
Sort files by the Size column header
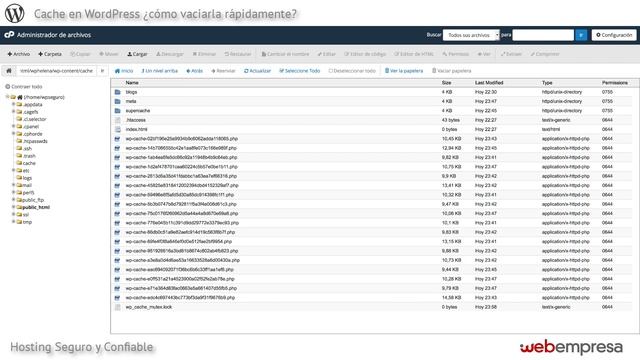[446, 83]
